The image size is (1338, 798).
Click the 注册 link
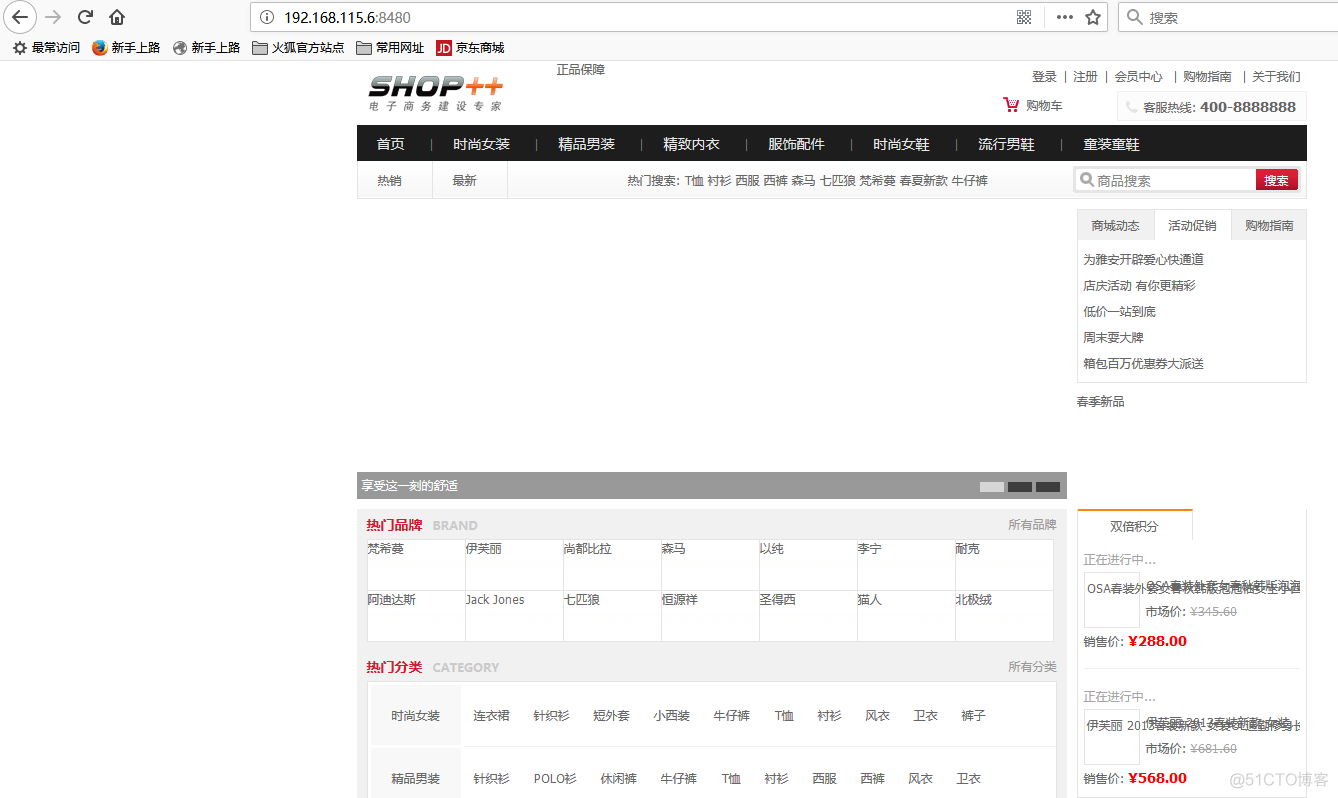(x=1085, y=76)
